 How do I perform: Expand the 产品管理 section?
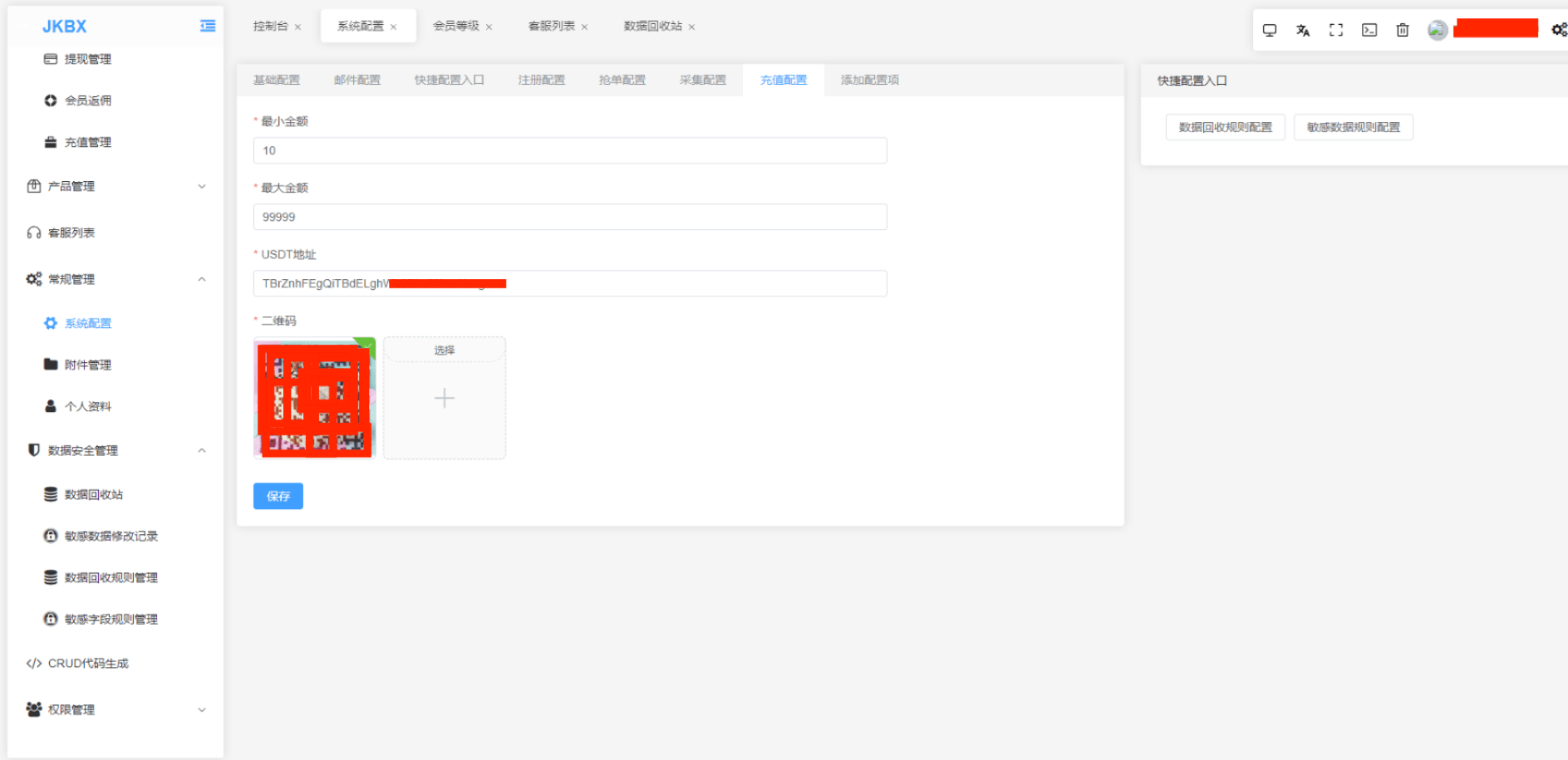pos(116,186)
